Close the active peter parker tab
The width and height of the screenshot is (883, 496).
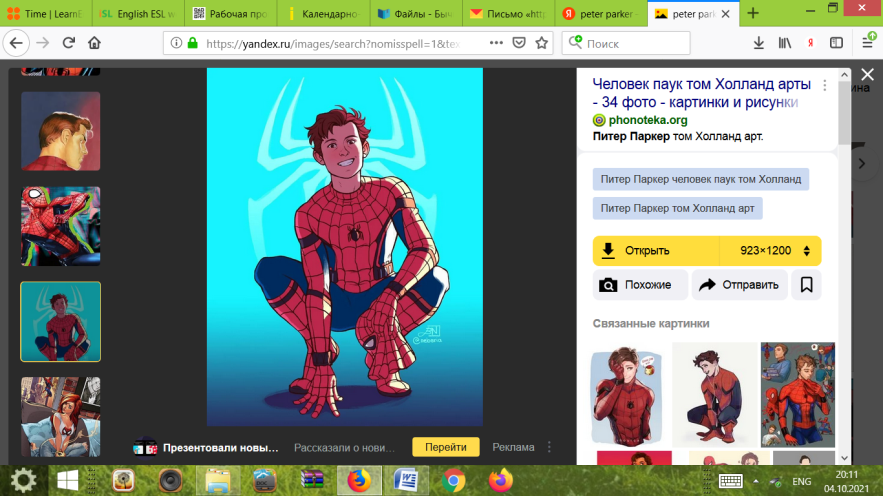[726, 14]
